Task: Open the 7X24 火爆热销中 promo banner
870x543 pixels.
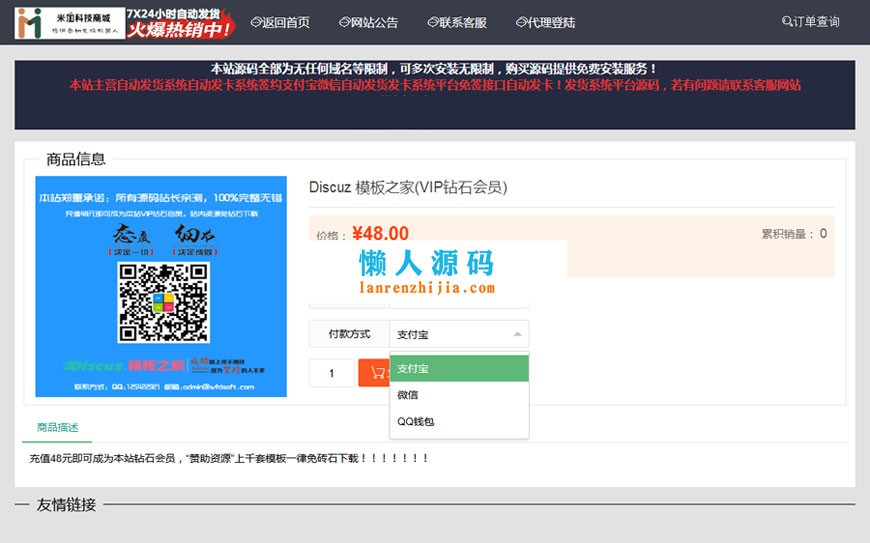Action: click(180, 23)
